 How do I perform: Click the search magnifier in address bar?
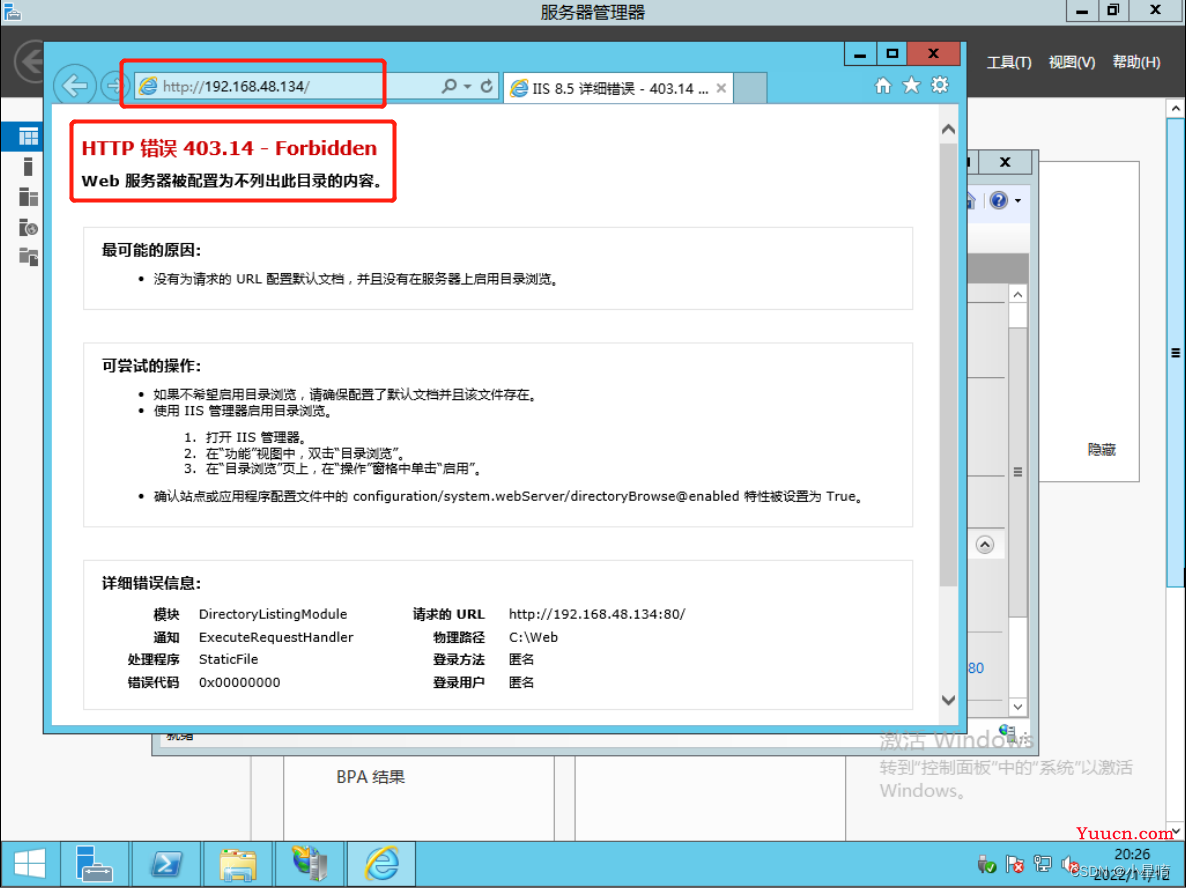click(449, 86)
